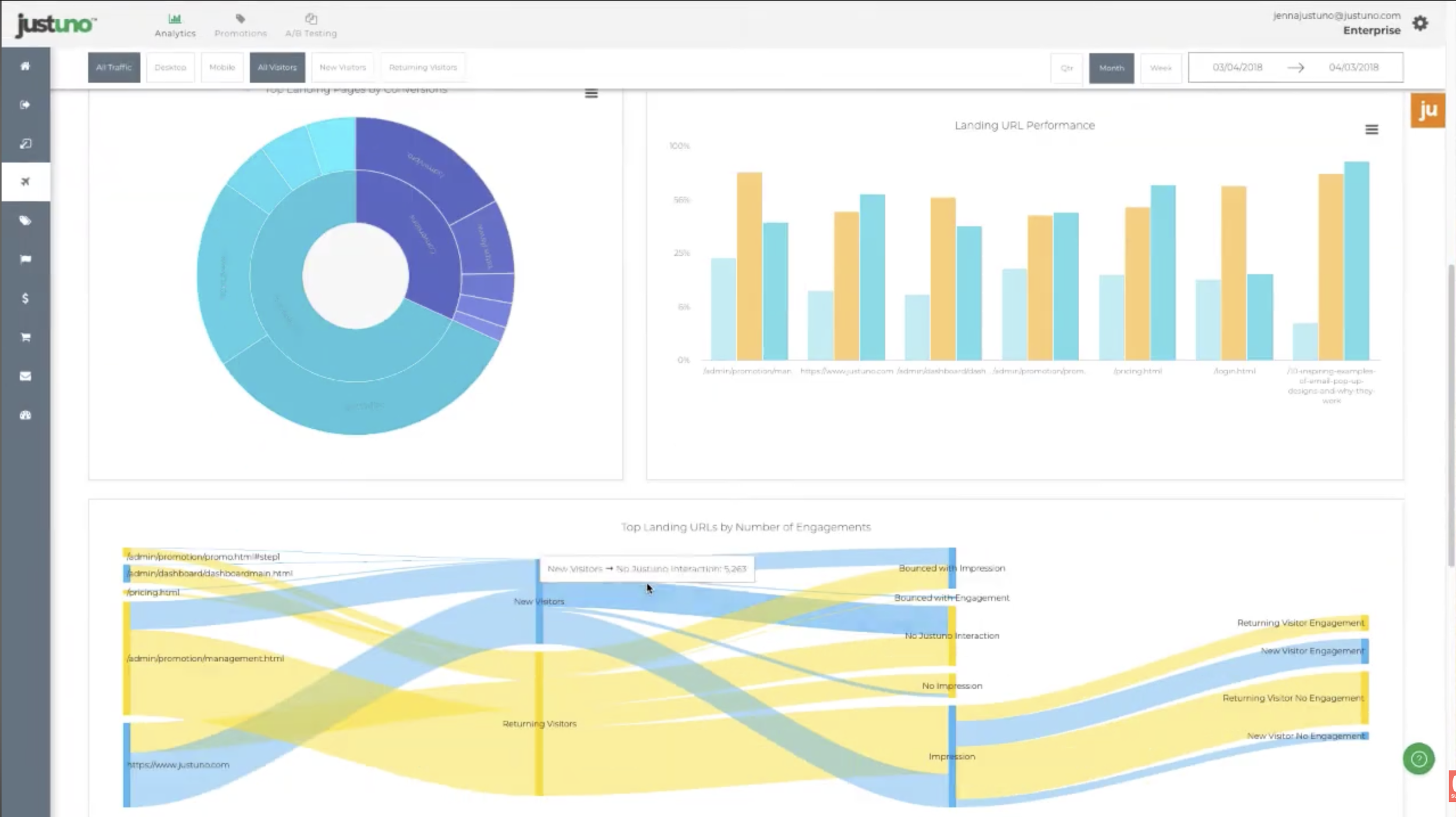
Task: Click the page vertical scrollbar
Action: tap(1450, 415)
